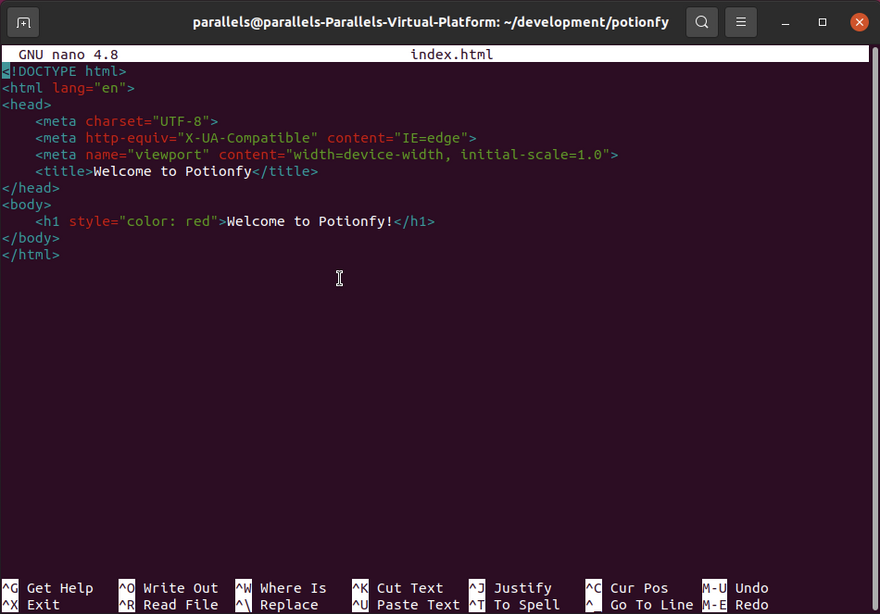Close the terminal window
This screenshot has width=880, height=614.
point(858,22)
